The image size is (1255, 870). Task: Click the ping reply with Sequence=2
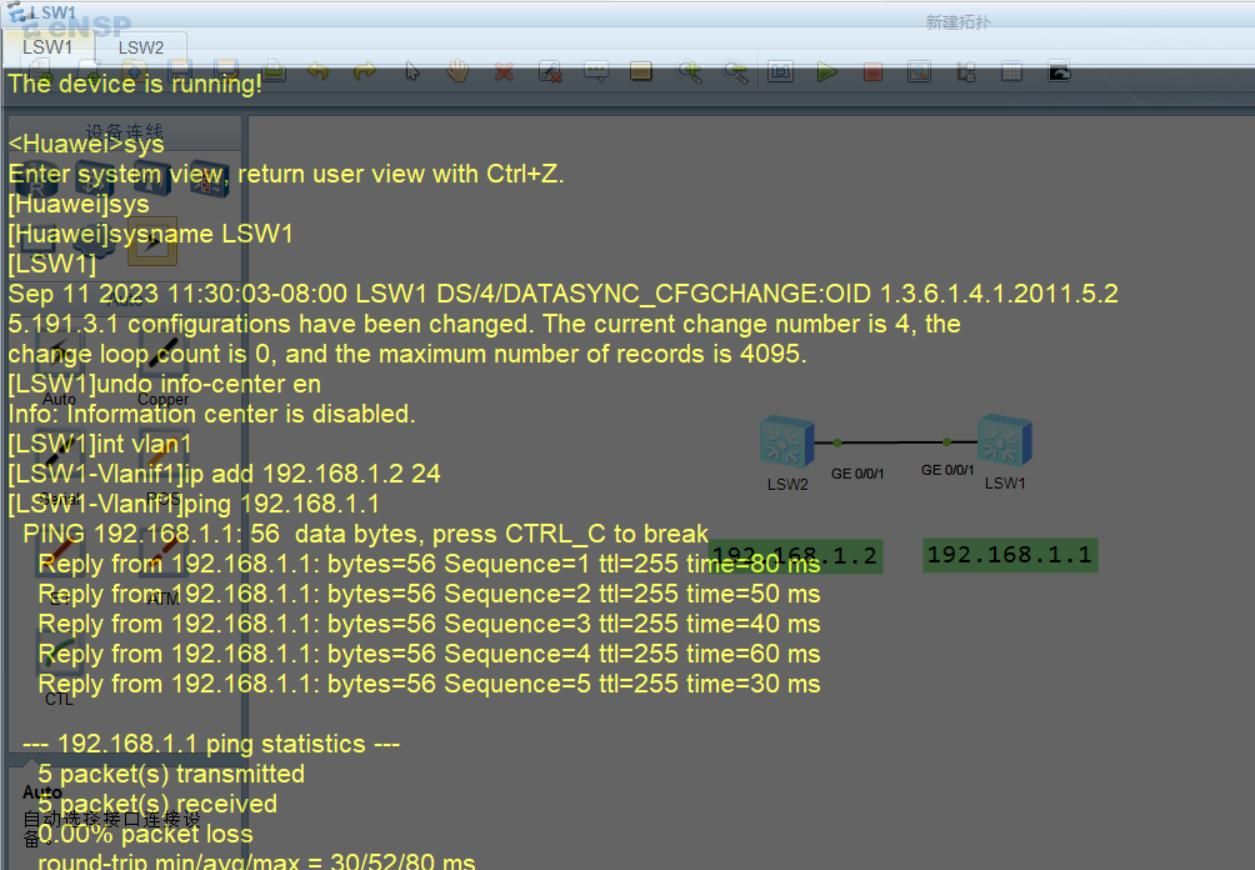[x=429, y=594]
